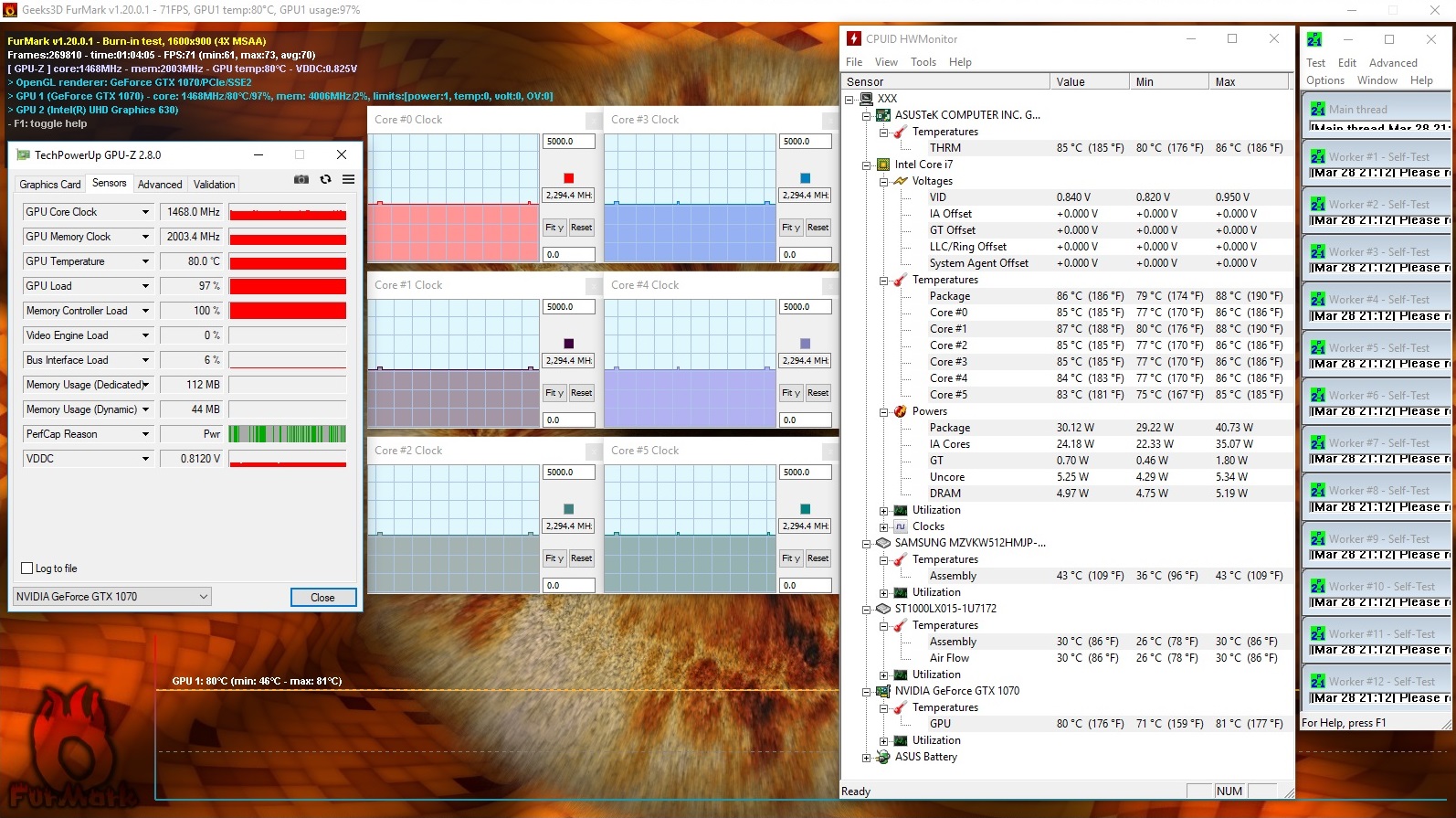
Task: Open the View menu in HWMonitor
Action: 886,62
